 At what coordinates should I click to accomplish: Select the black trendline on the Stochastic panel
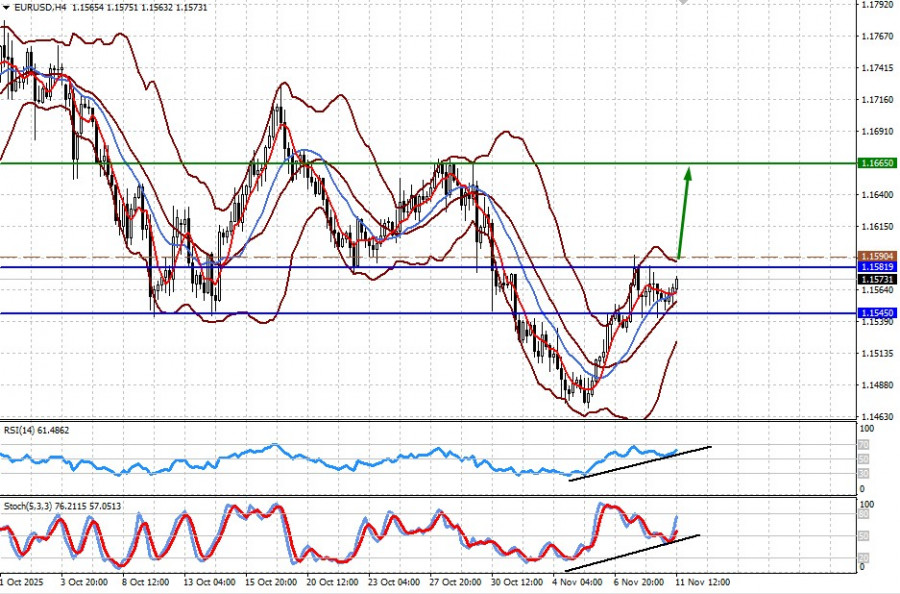633,553
